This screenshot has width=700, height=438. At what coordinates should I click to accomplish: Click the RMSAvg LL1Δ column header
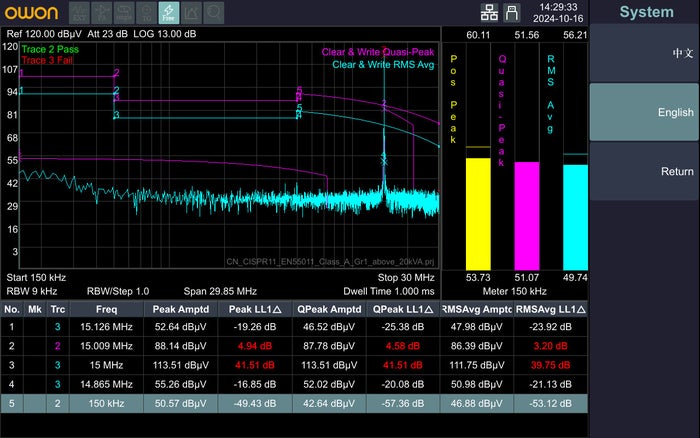550,309
